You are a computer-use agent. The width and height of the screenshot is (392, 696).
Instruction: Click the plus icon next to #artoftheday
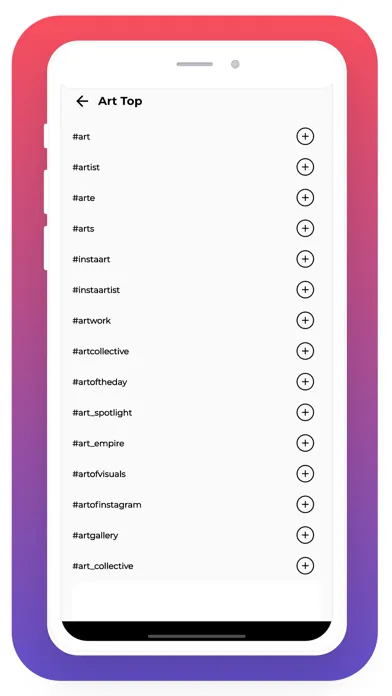(305, 382)
